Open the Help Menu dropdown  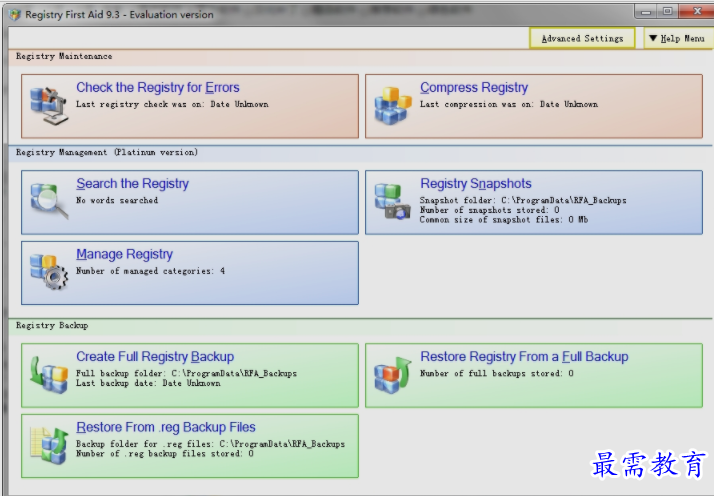coord(678,38)
